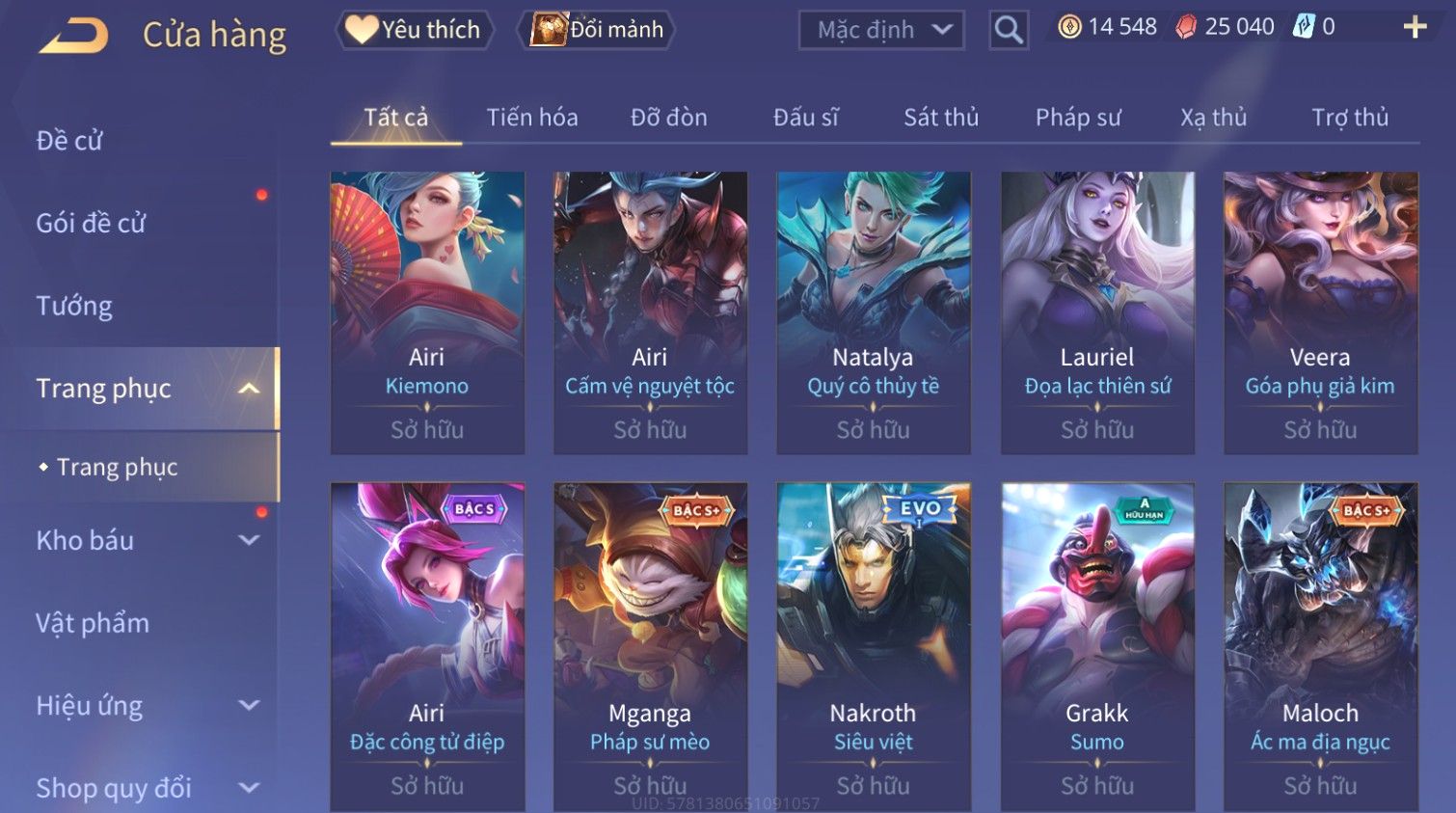
Task: Select the Sát thủ filter tab
Action: tap(941, 118)
